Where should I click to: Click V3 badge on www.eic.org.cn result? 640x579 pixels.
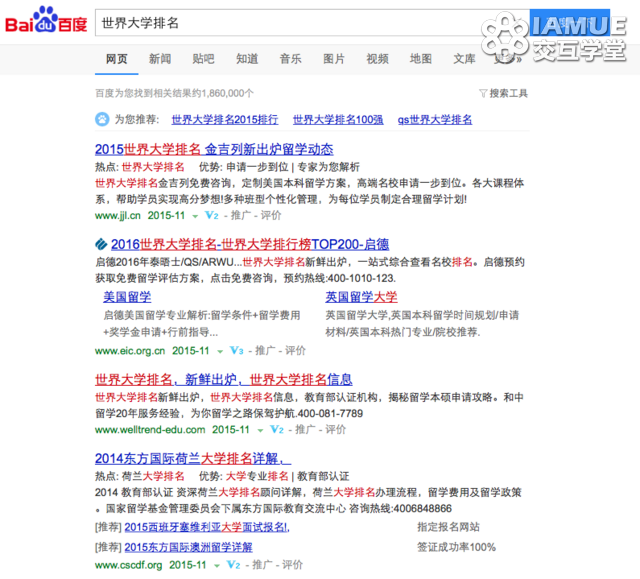tap(236, 351)
